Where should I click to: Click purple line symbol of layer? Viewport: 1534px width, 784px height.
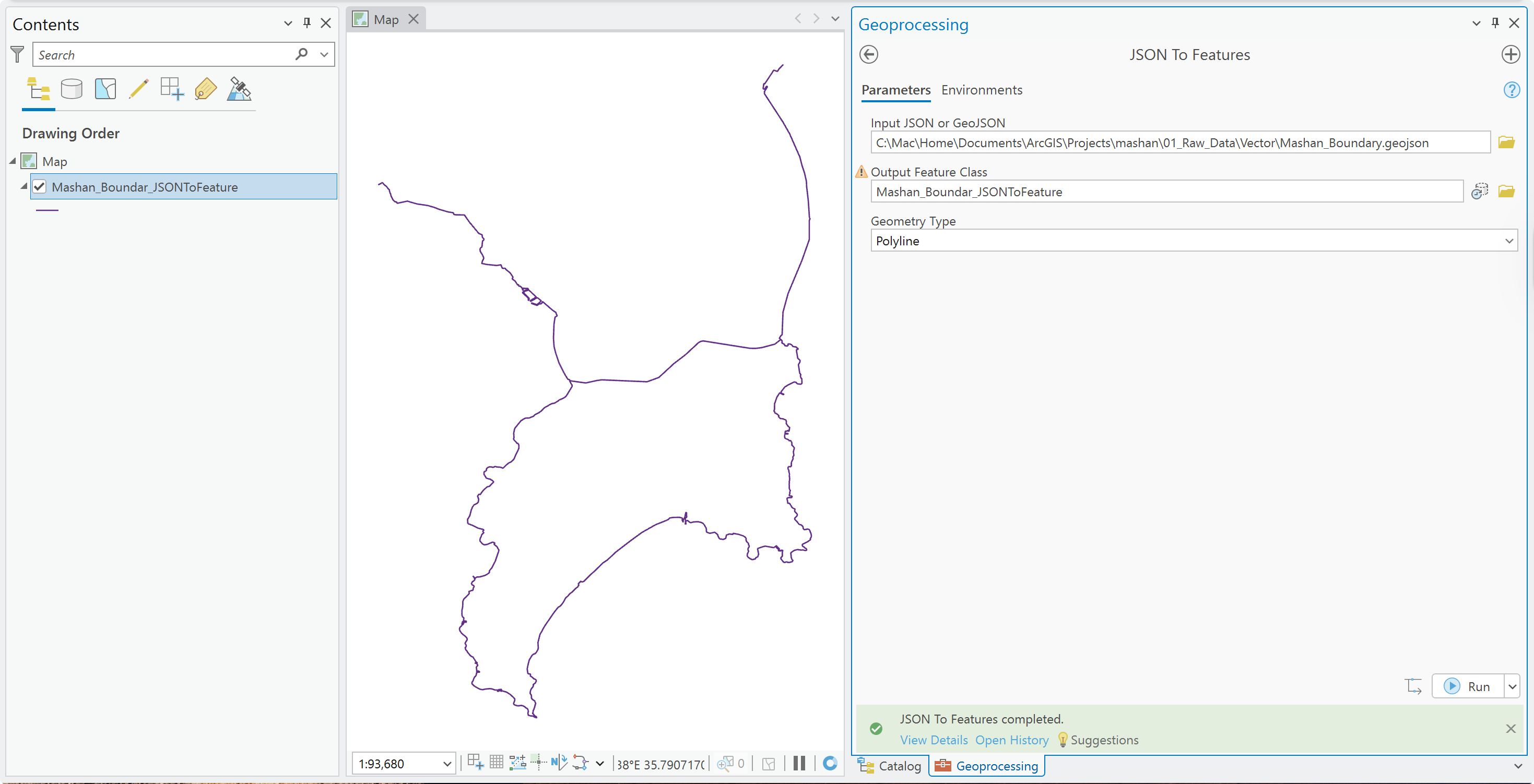click(47, 210)
